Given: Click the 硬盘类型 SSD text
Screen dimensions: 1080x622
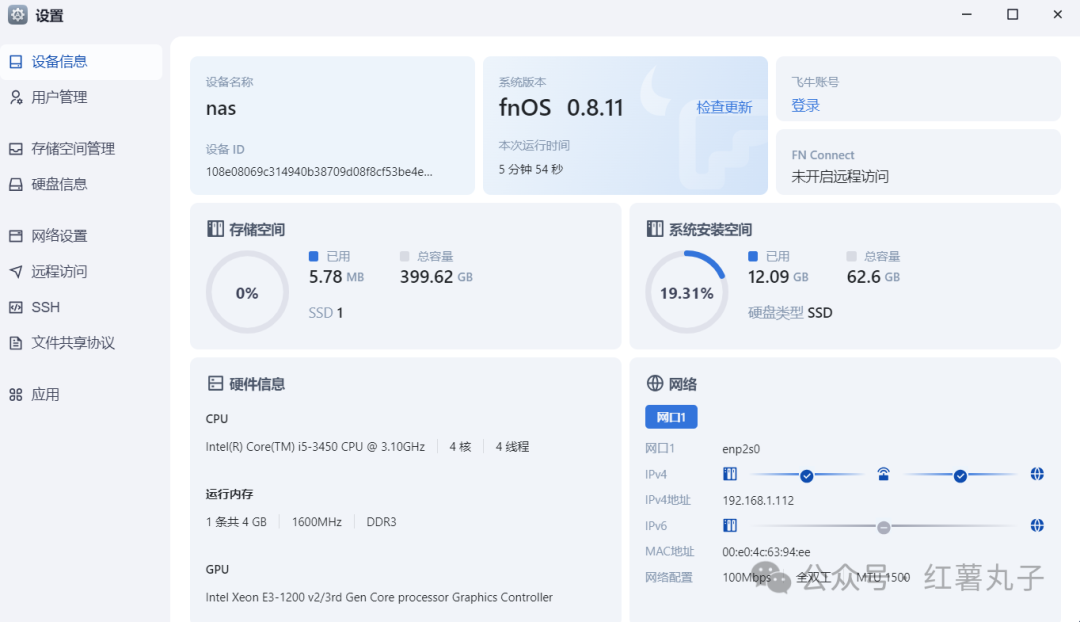Looking at the screenshot, I should 790,313.
